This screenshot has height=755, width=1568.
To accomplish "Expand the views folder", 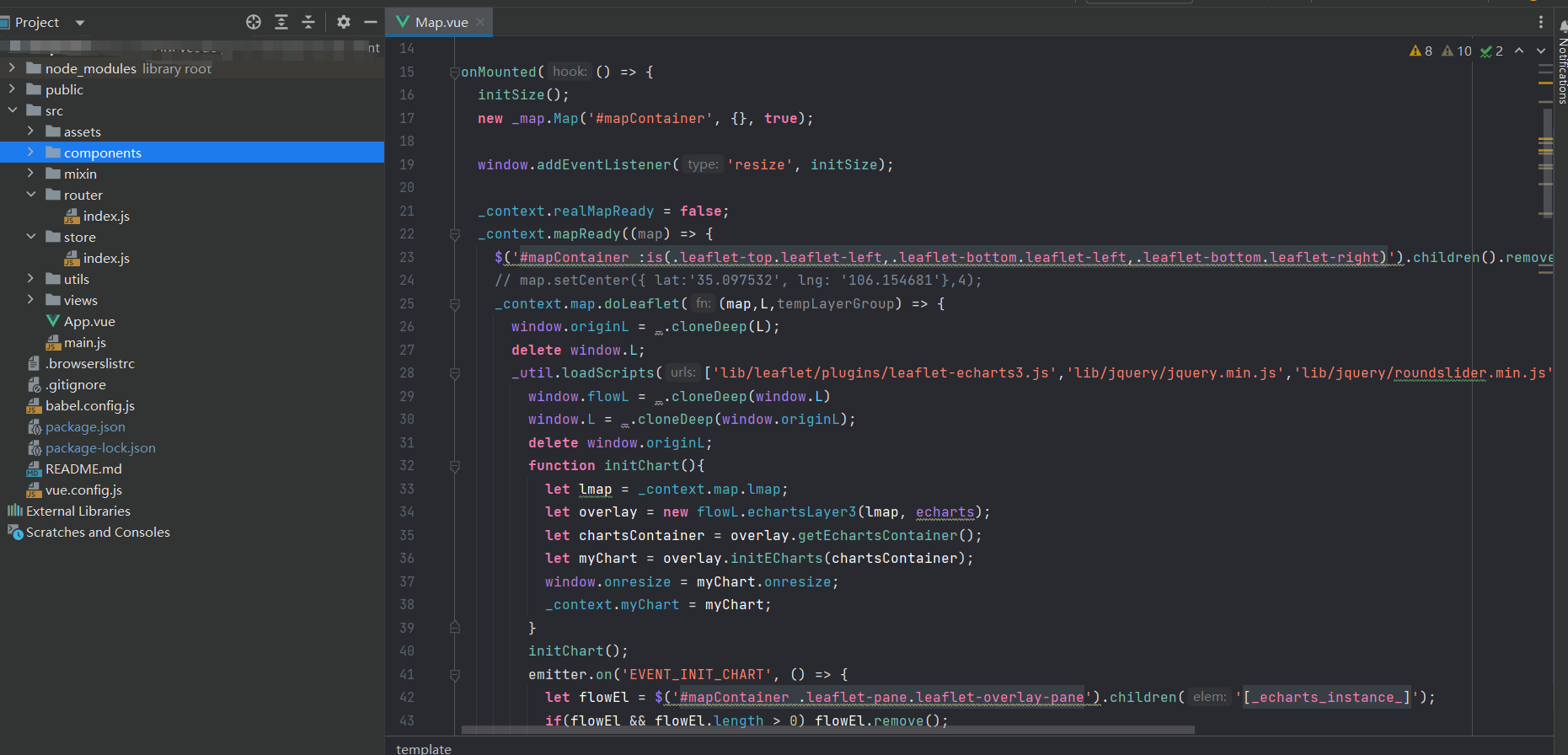I will coord(30,300).
